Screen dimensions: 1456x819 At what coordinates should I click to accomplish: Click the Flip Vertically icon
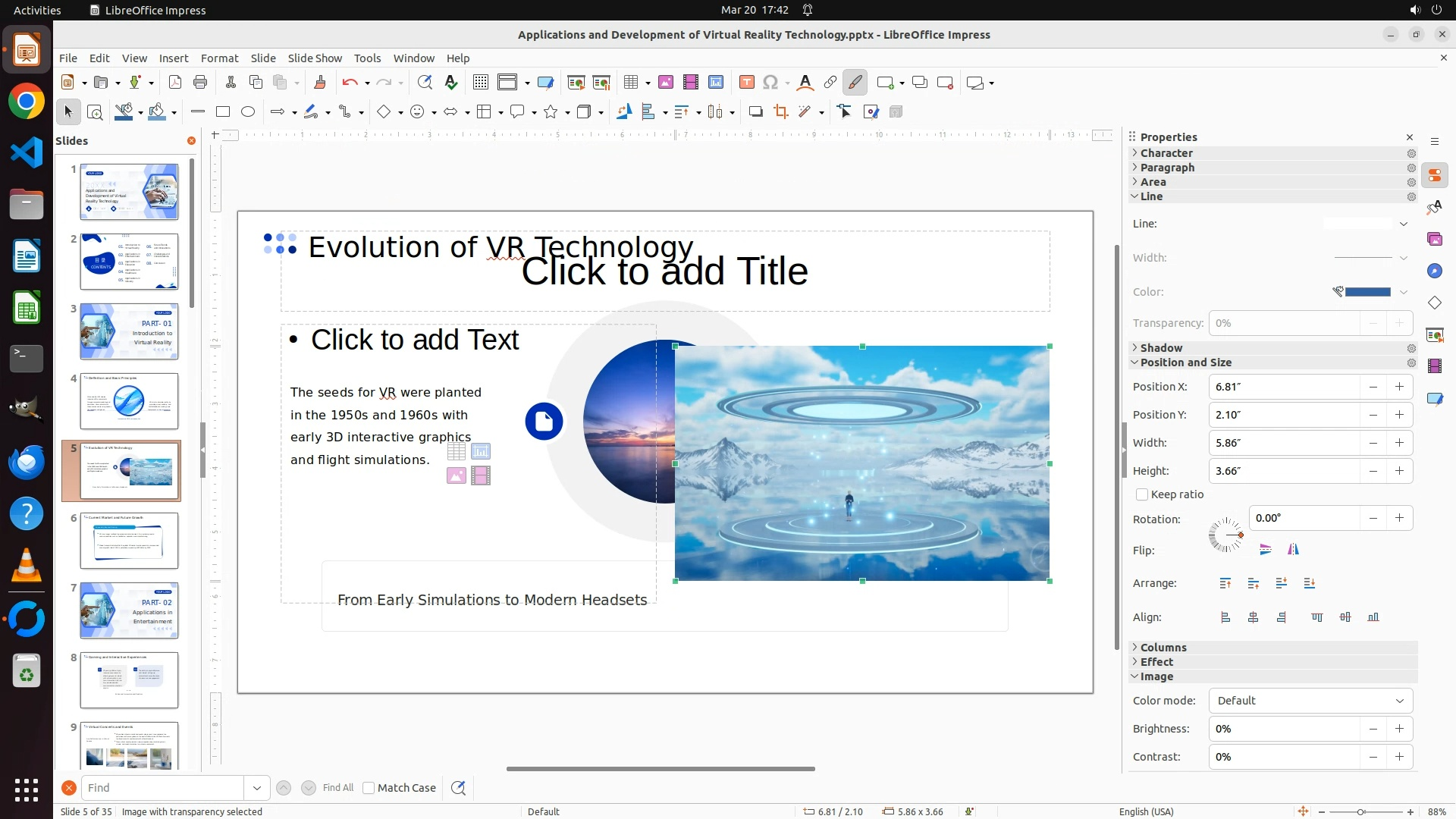pos(1266,550)
